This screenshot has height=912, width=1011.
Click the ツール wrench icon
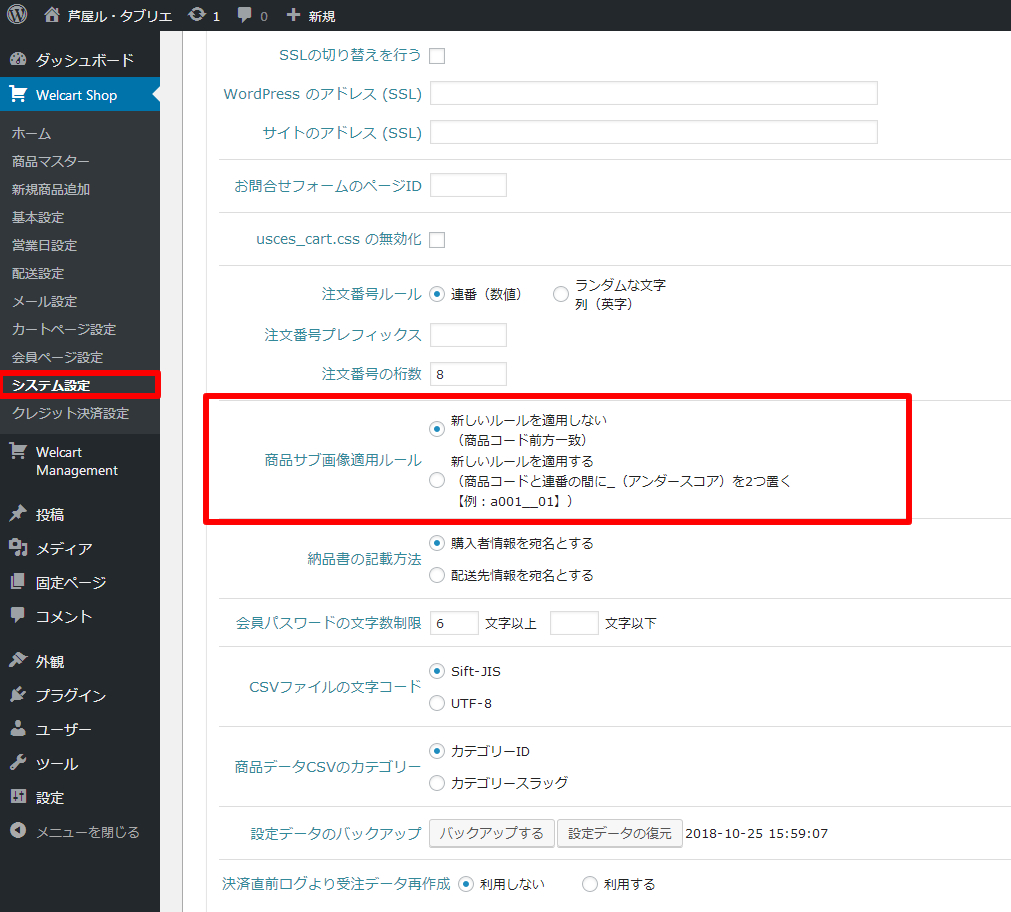[18, 762]
